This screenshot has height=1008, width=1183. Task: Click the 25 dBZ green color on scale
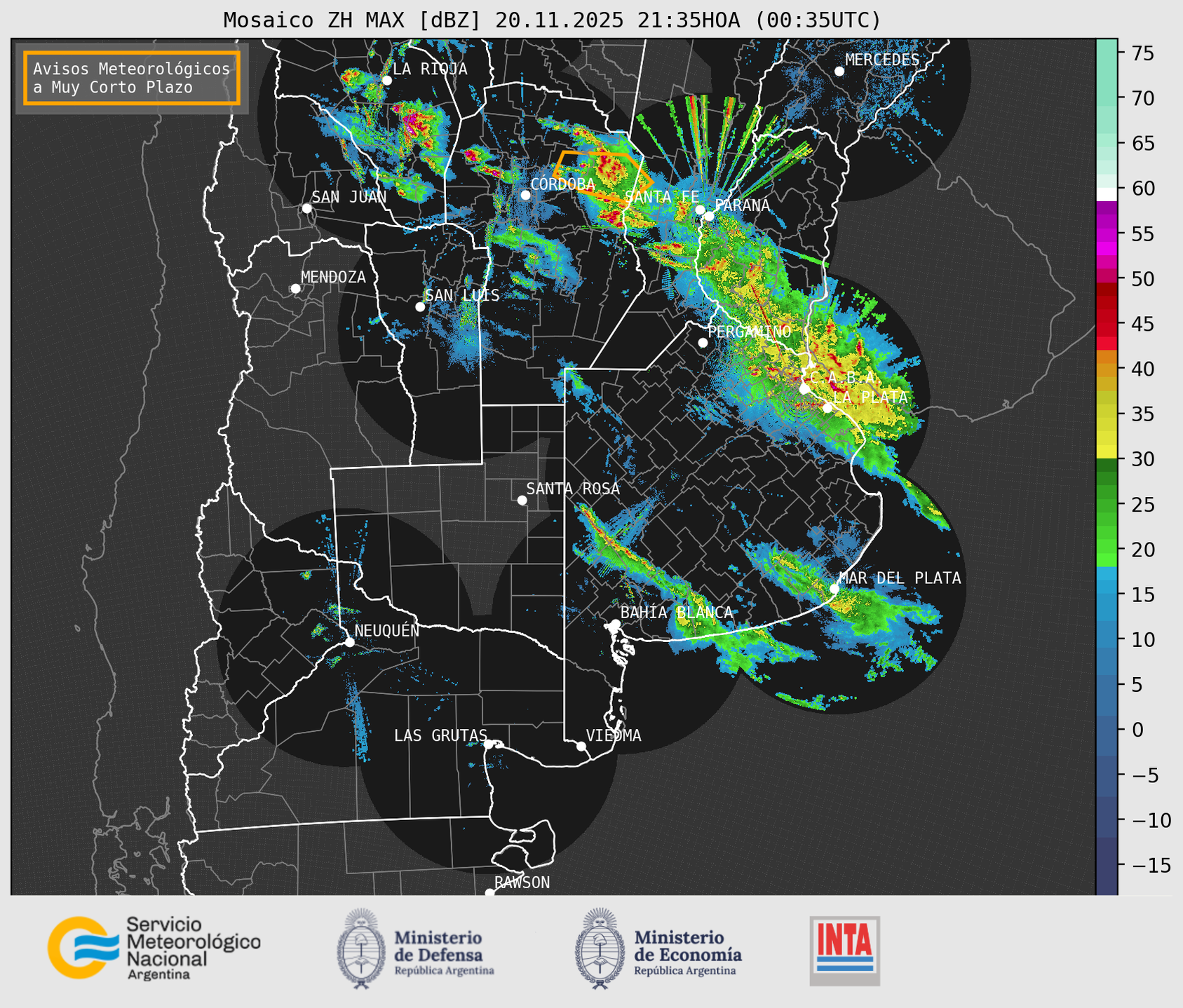[1107, 505]
